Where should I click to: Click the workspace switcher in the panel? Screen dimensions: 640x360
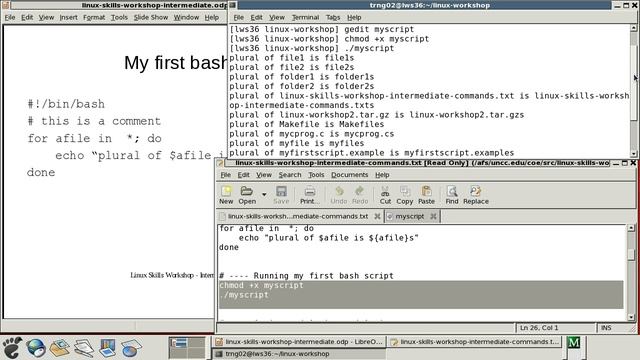click(x=187, y=348)
